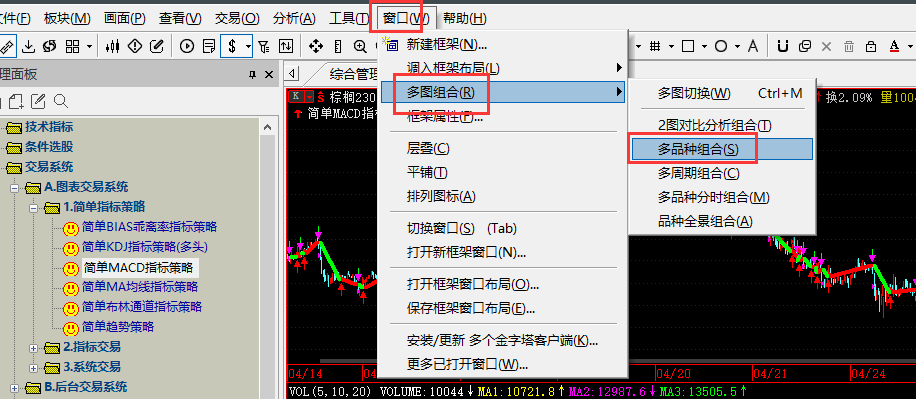Choose 保存框架窗口布局(E)... entry
The height and width of the screenshot is (399, 916).
pos(502,308)
